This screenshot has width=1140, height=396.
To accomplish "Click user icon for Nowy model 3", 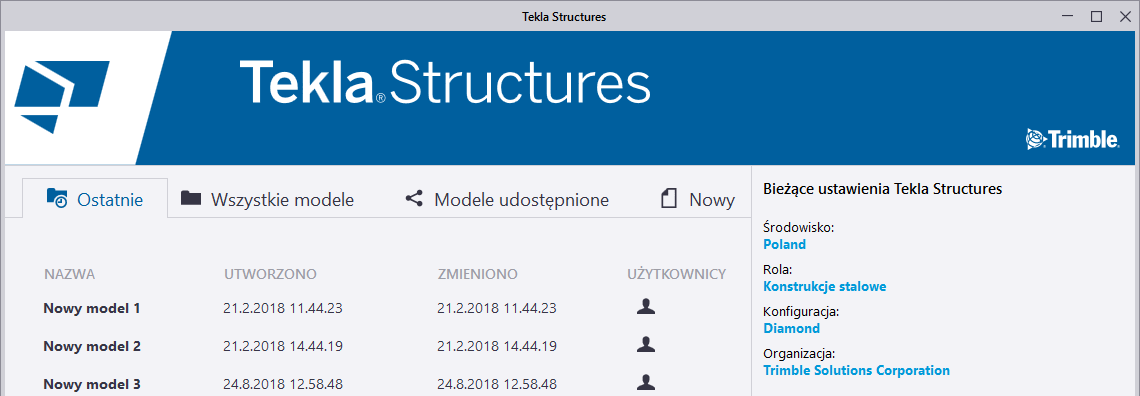I will pos(646,382).
